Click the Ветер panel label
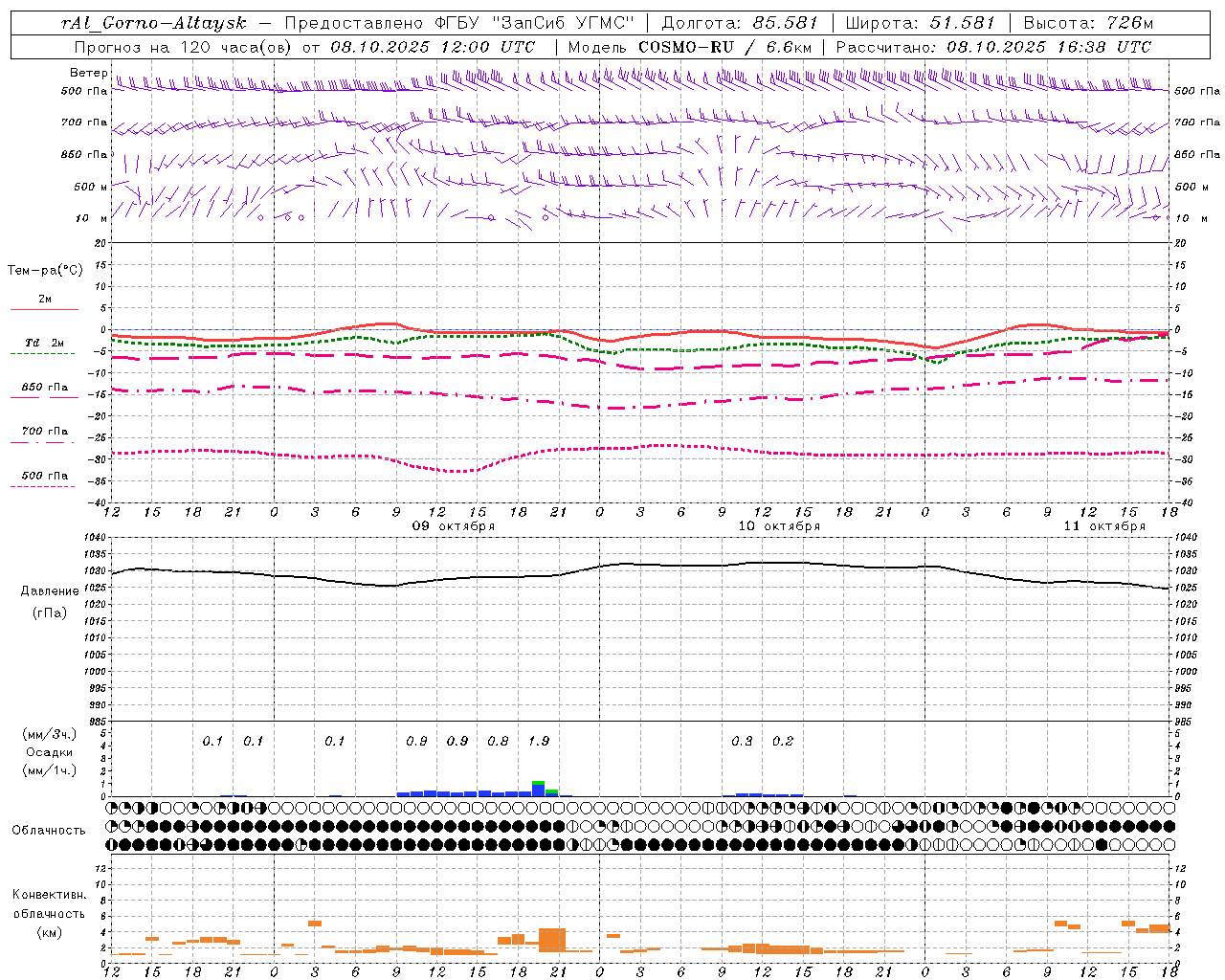The image size is (1225, 980). click(88, 73)
